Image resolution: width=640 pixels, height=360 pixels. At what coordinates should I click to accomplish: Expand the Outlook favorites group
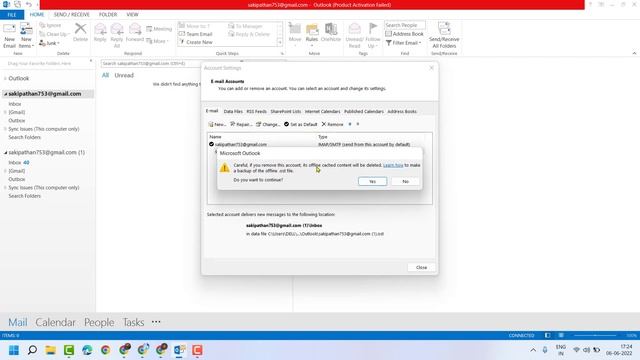[5, 78]
